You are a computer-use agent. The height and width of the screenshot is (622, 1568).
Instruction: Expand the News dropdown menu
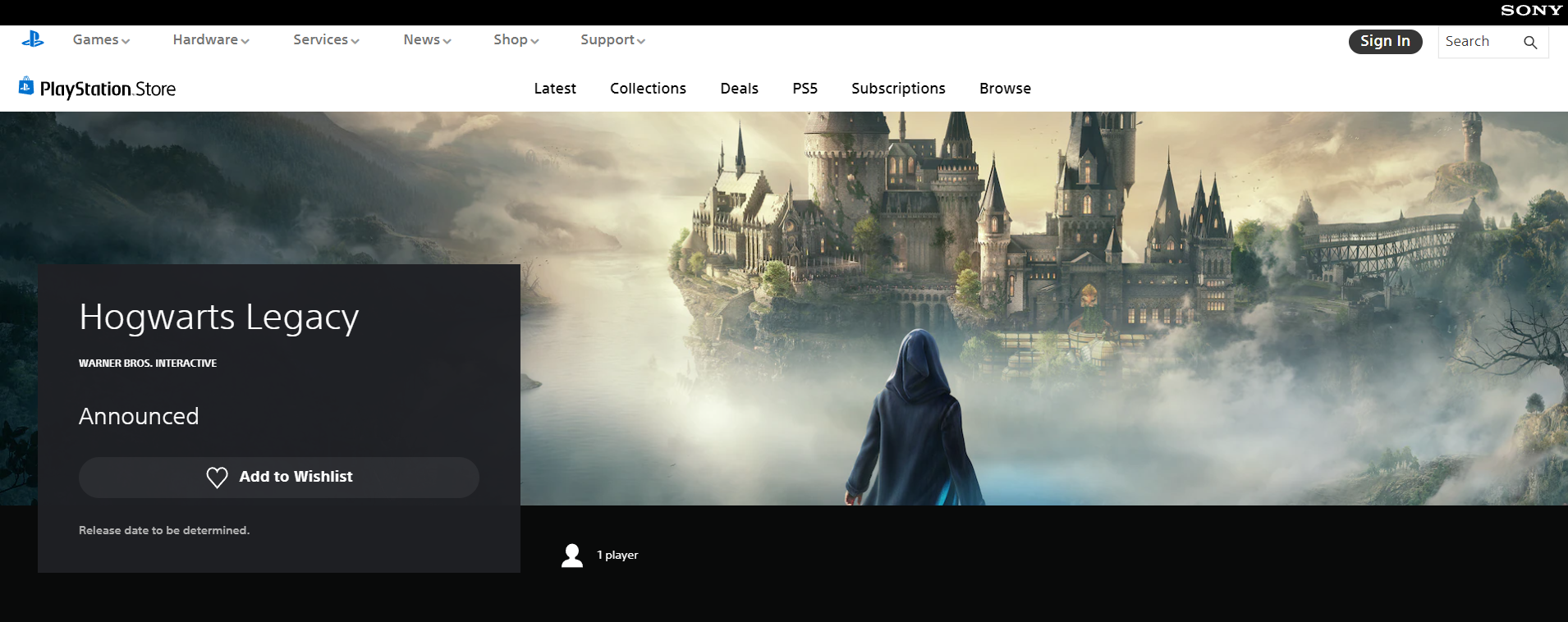coord(427,39)
